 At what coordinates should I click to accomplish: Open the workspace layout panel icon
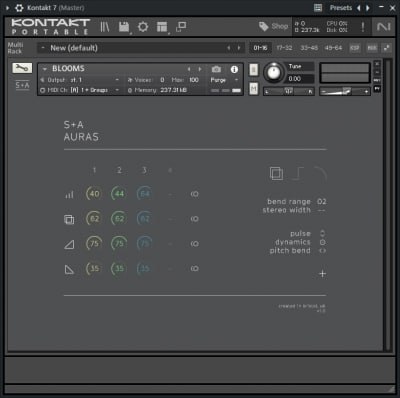[162, 27]
